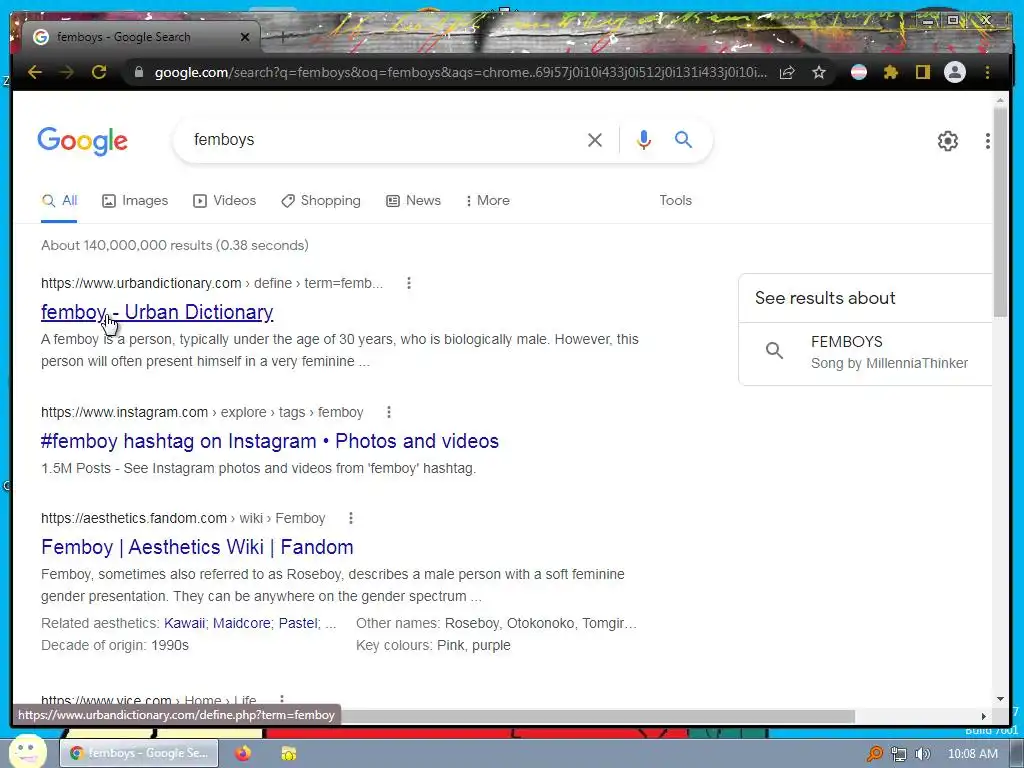The image size is (1024, 768).
Task: Open options dots for Instagram result
Action: pyautogui.click(x=389, y=412)
